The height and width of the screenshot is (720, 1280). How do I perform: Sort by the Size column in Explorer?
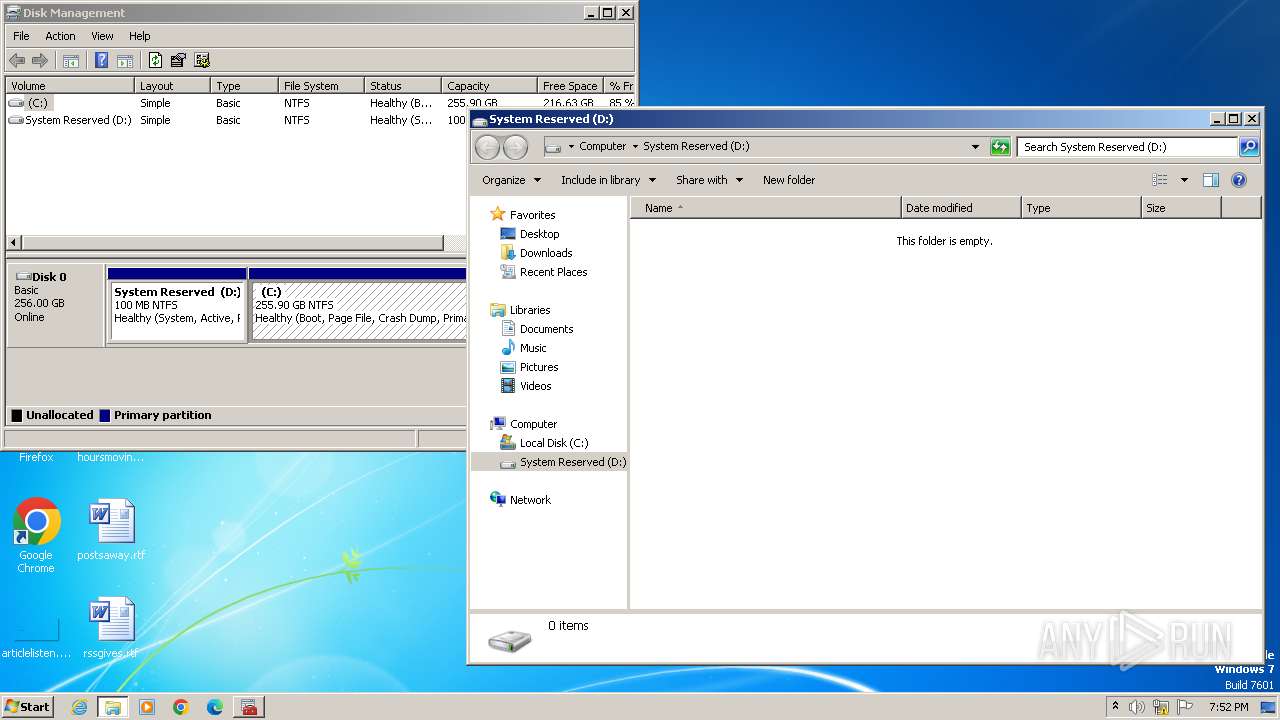[x=1181, y=208]
